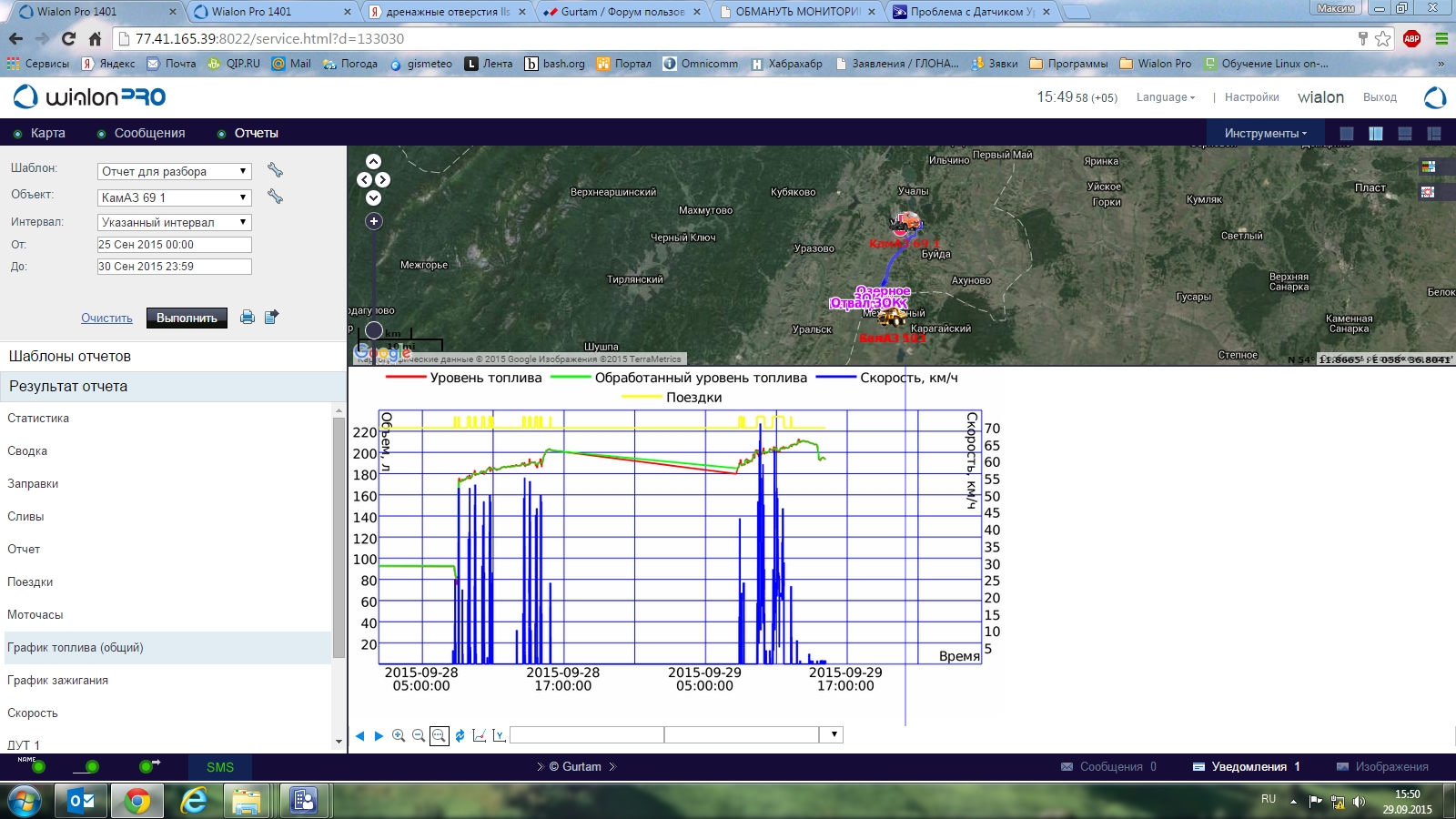Open the Объект dropdown showing КамАЗ 69 1

(174, 197)
